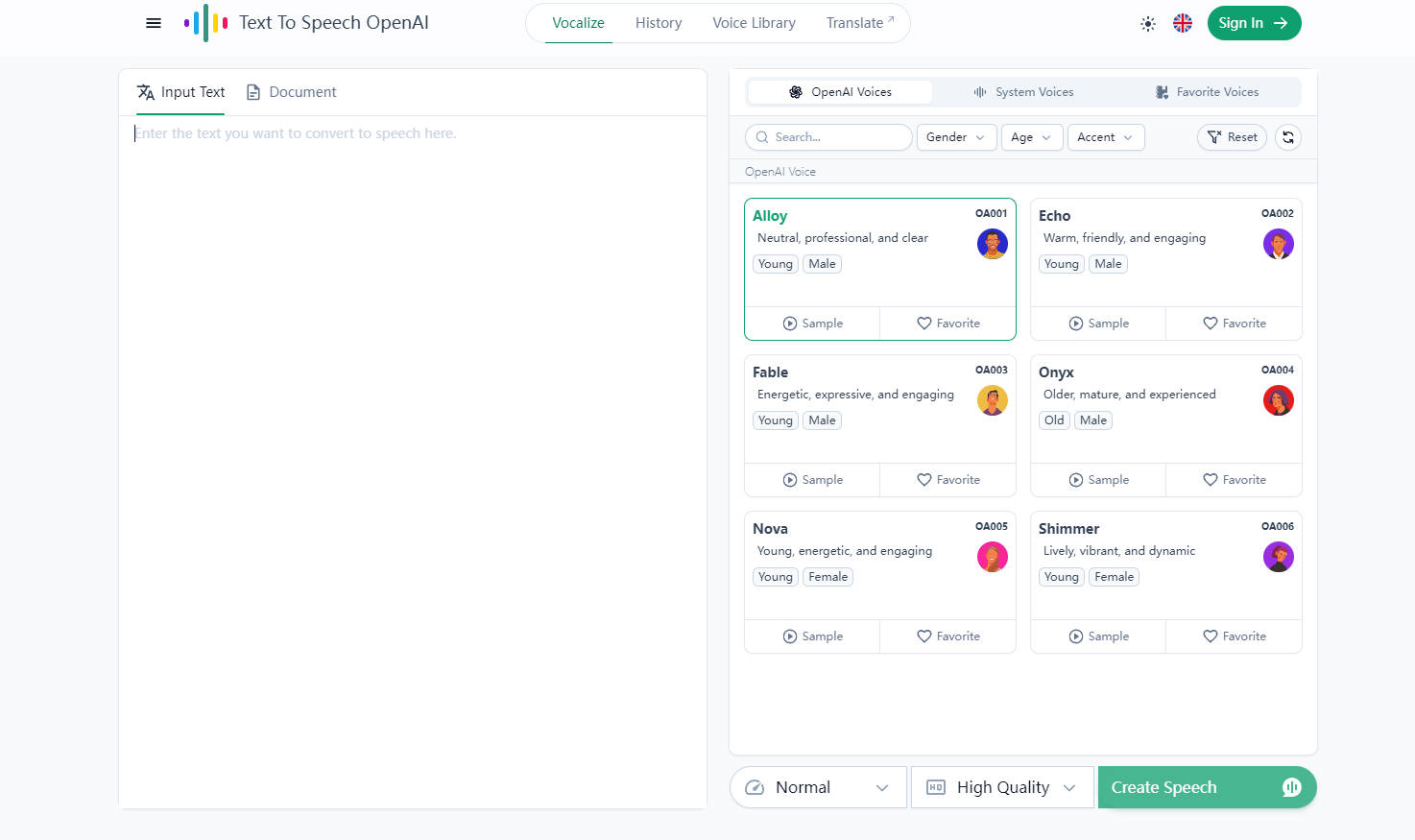Favorite the Onyx voice
Screen dimensions: 1415x840
(x=1234, y=479)
